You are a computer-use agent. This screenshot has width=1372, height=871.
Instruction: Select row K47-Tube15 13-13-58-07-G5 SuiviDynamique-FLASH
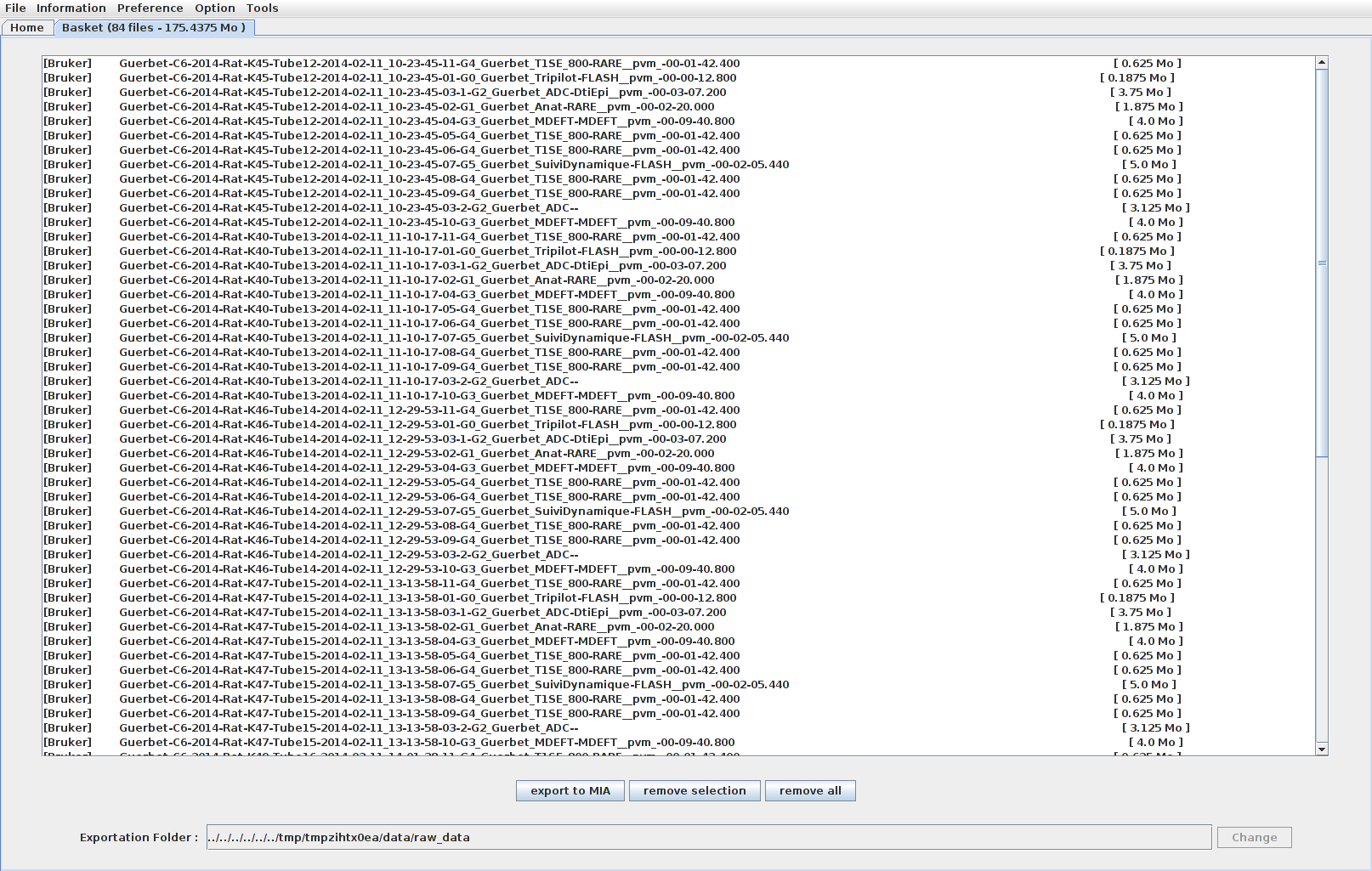[678, 684]
